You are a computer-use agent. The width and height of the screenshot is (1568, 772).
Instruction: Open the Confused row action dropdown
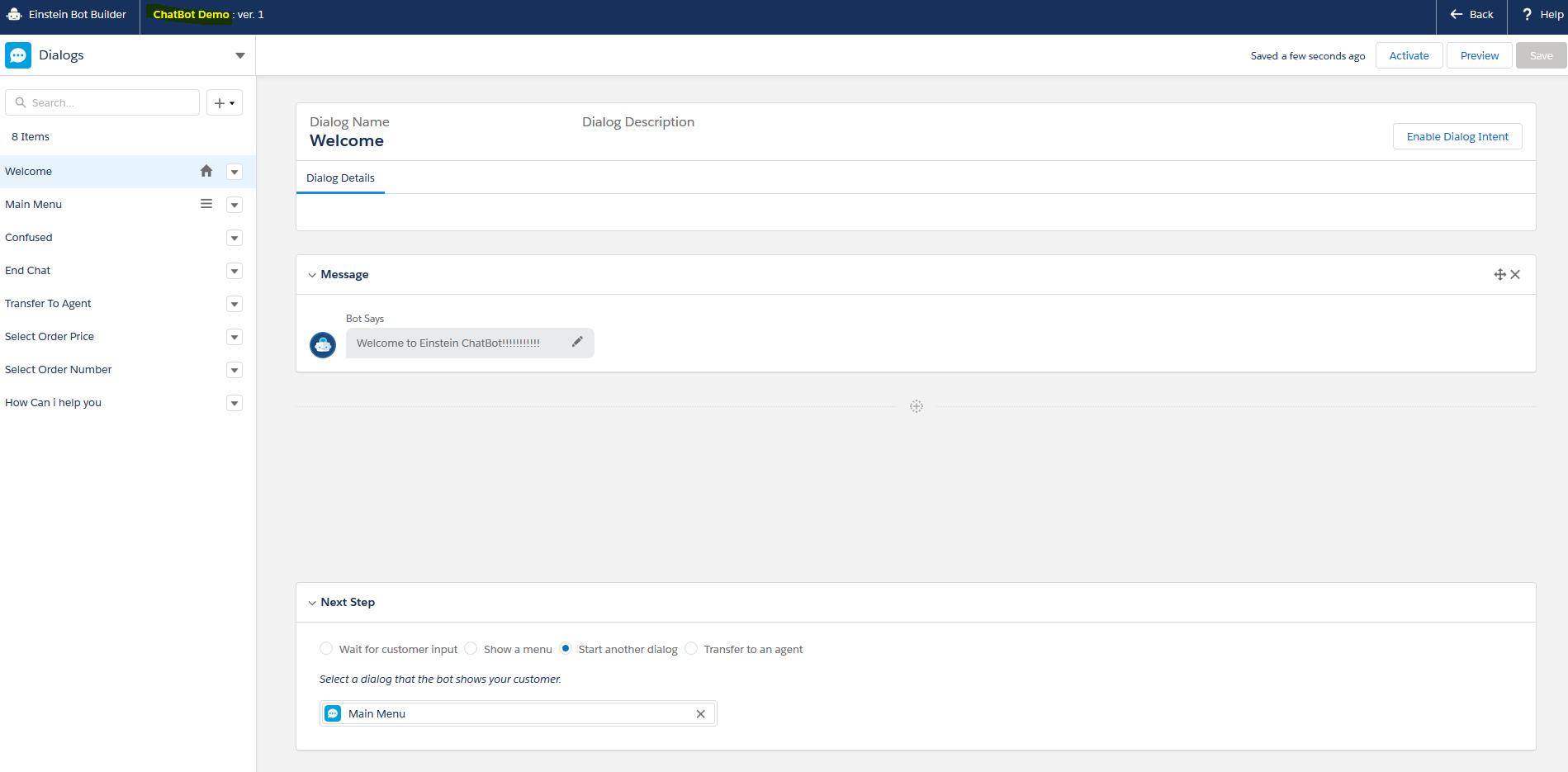pos(234,238)
